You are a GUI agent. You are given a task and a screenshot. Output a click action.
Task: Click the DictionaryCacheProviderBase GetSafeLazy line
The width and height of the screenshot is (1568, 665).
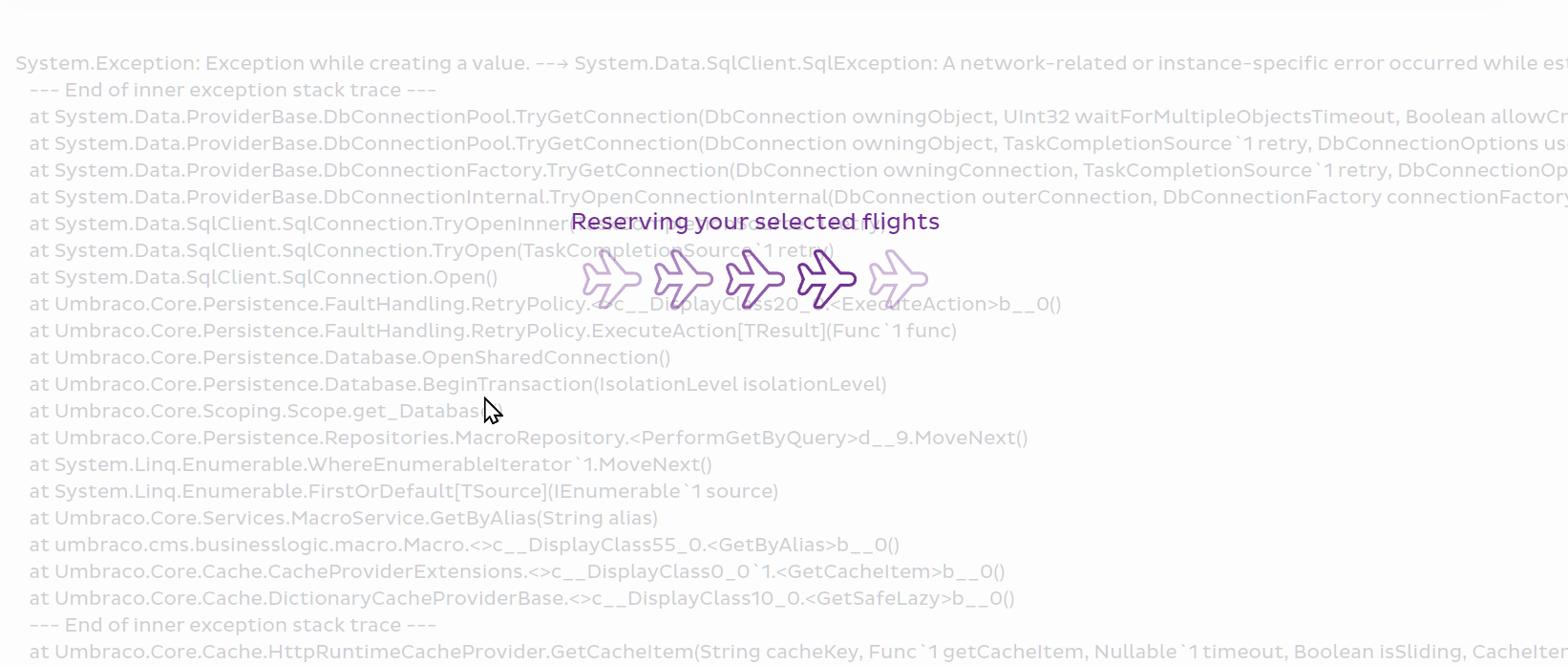522,598
